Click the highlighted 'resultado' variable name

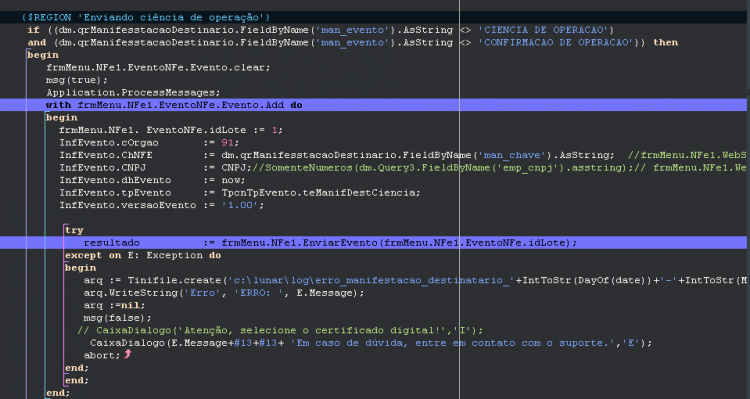point(111,243)
